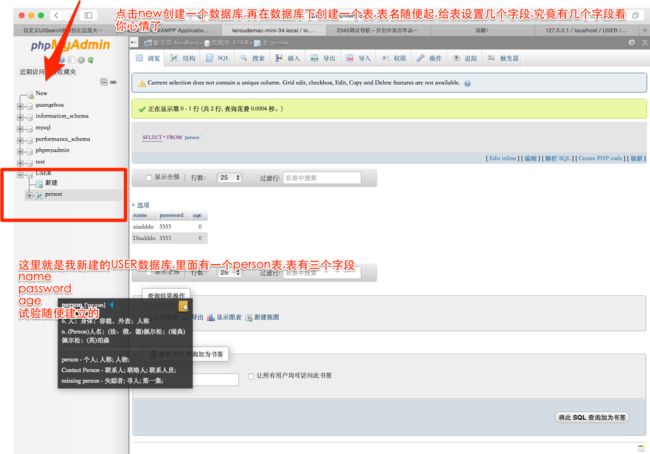The width and height of the screenshot is (650, 454).
Task: Open 导入 import tab
Action: (358, 58)
